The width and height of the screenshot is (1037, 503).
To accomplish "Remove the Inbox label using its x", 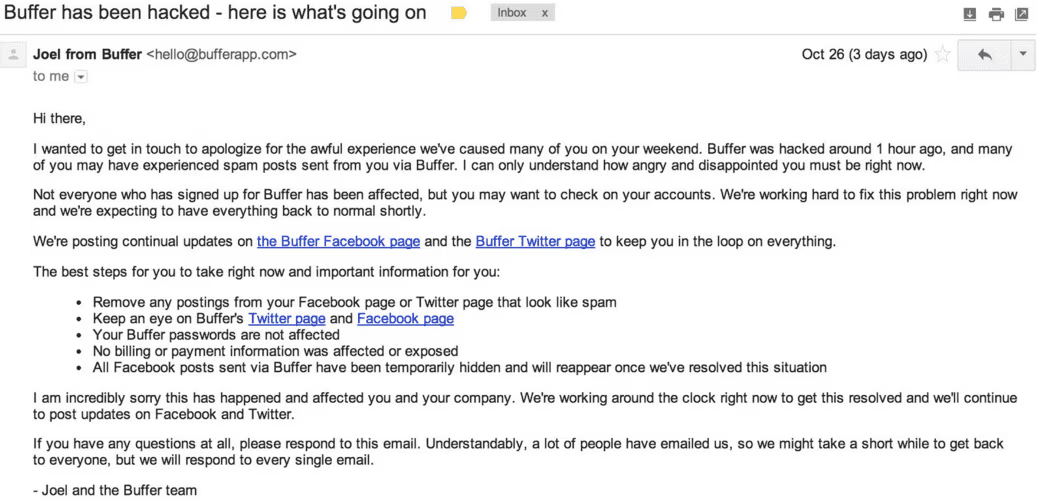I will 544,13.
